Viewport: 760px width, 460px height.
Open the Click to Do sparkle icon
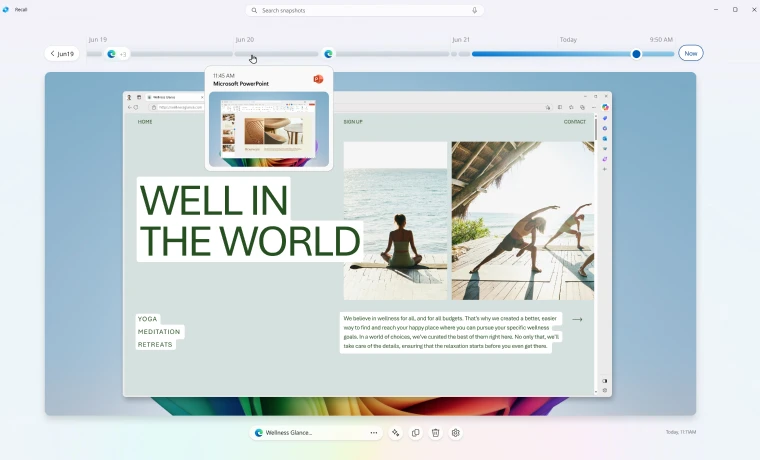click(x=396, y=433)
